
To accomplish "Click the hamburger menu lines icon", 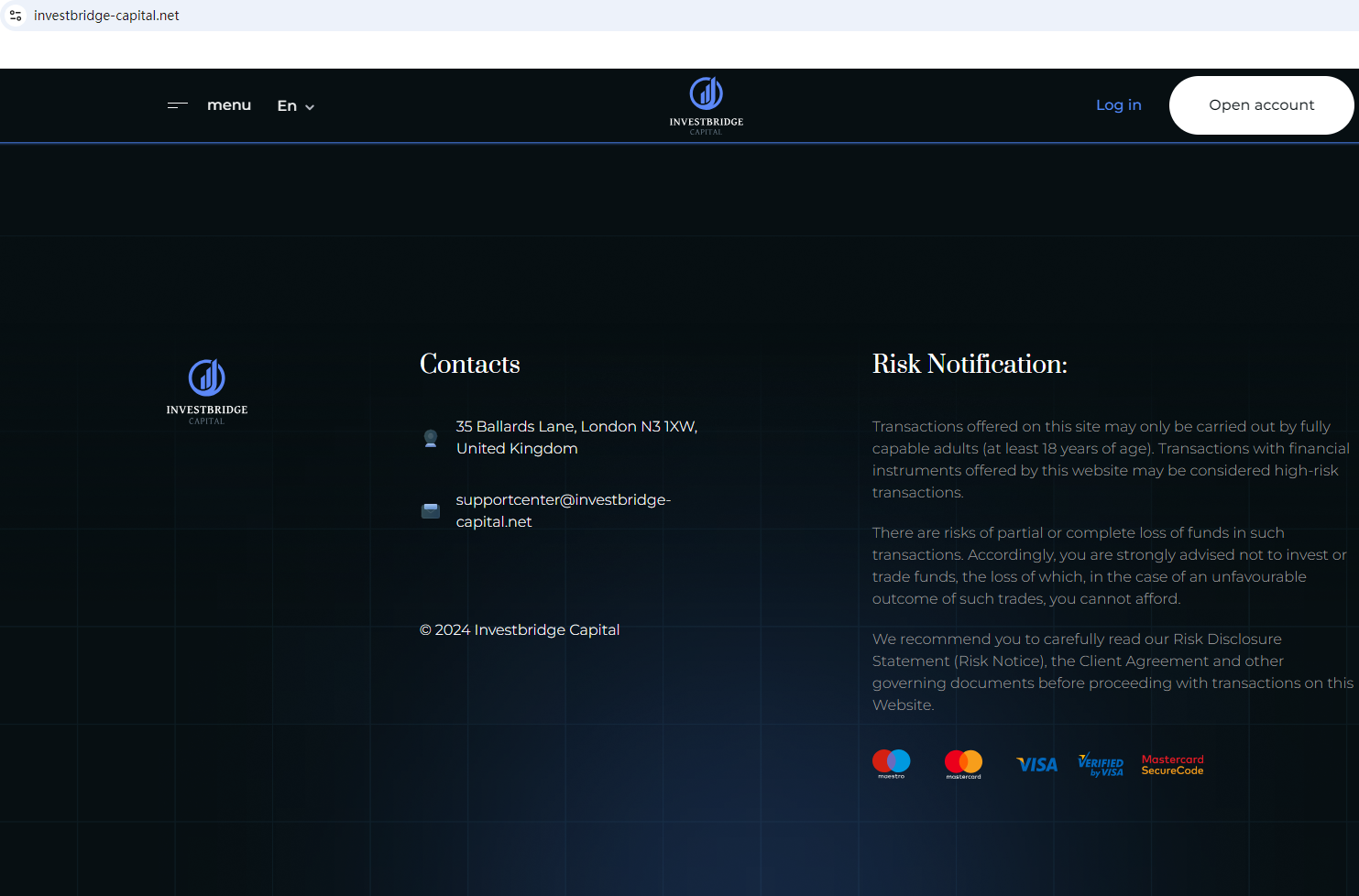I will 177,105.
